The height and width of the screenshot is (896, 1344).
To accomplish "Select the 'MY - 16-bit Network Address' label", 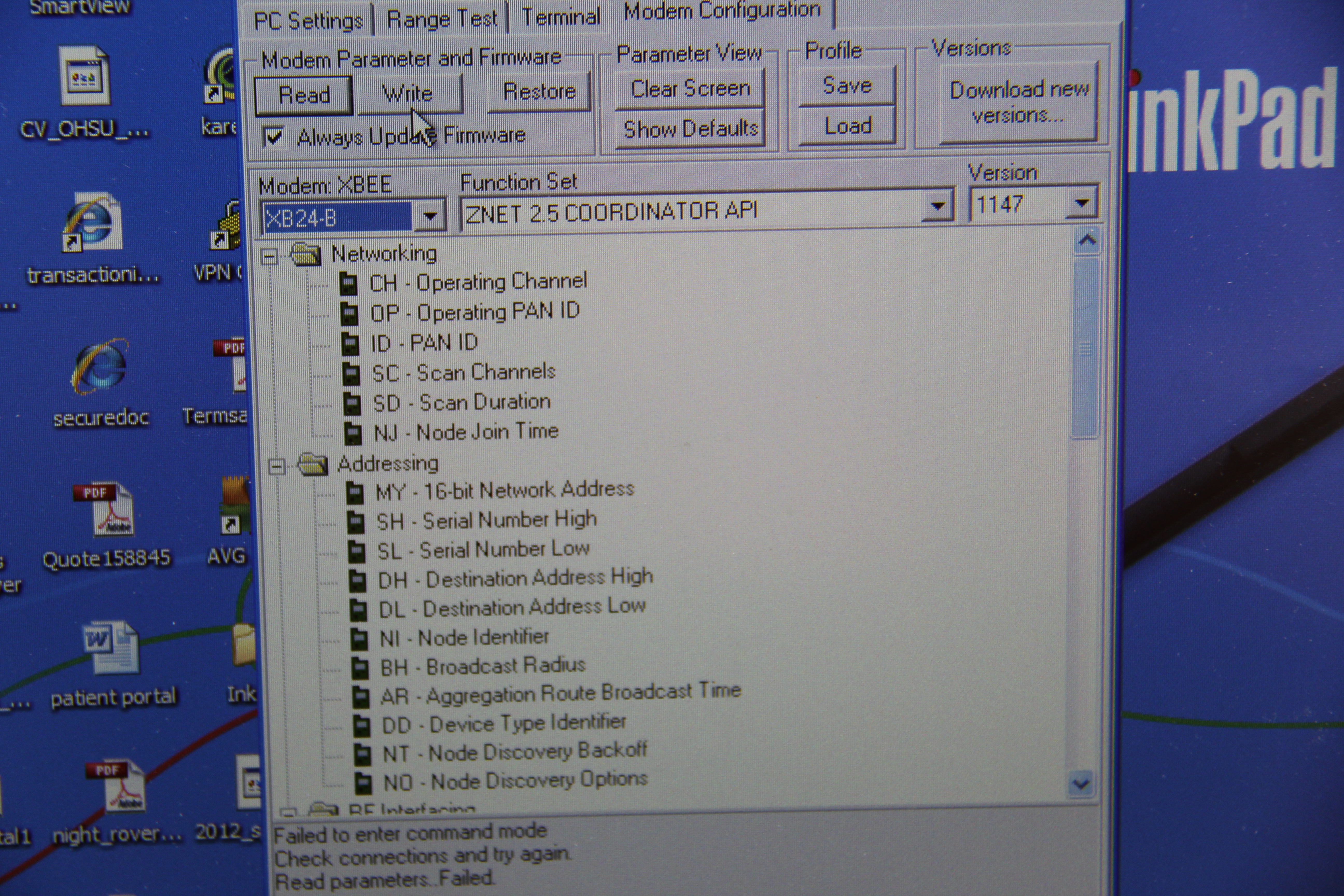I will click(505, 490).
